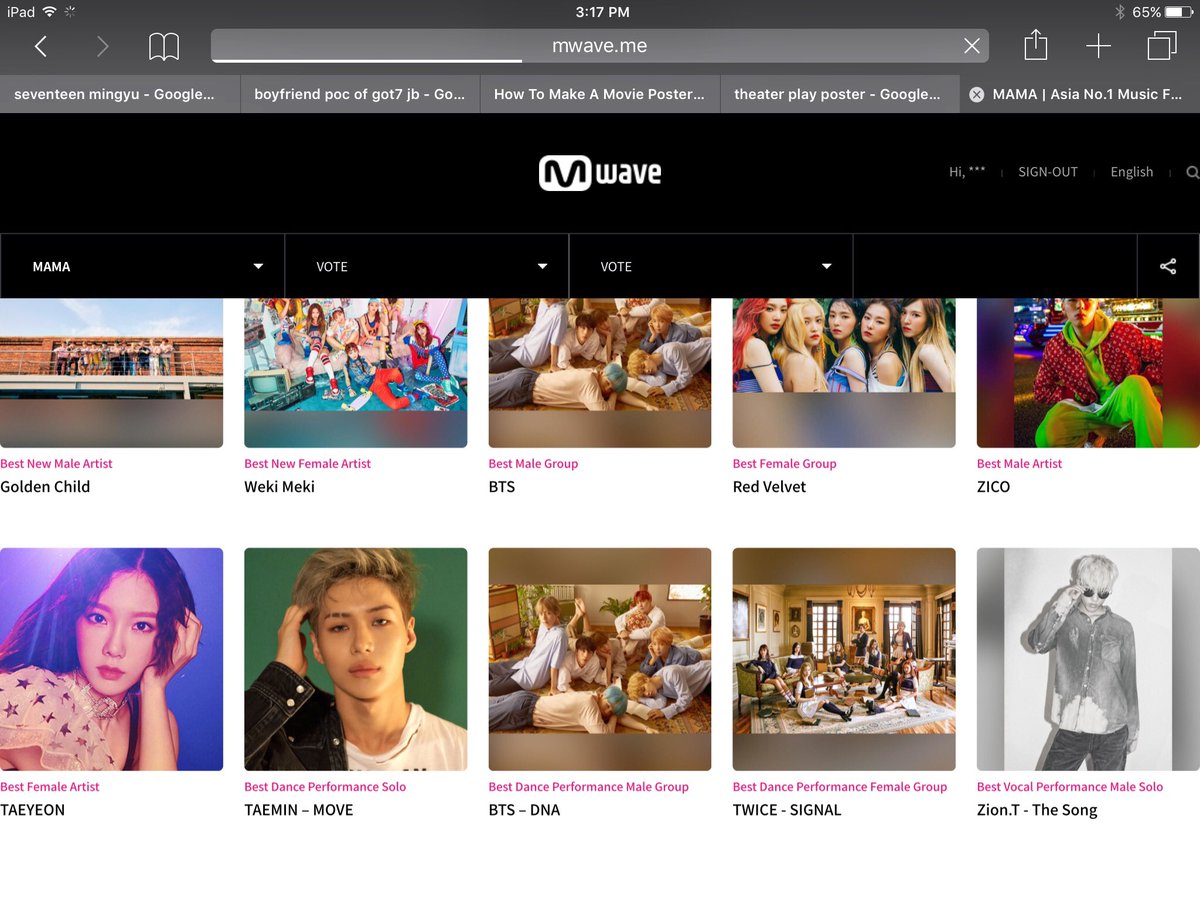Open Best Female Group category link
The width and height of the screenshot is (1200, 900).
pos(784,463)
